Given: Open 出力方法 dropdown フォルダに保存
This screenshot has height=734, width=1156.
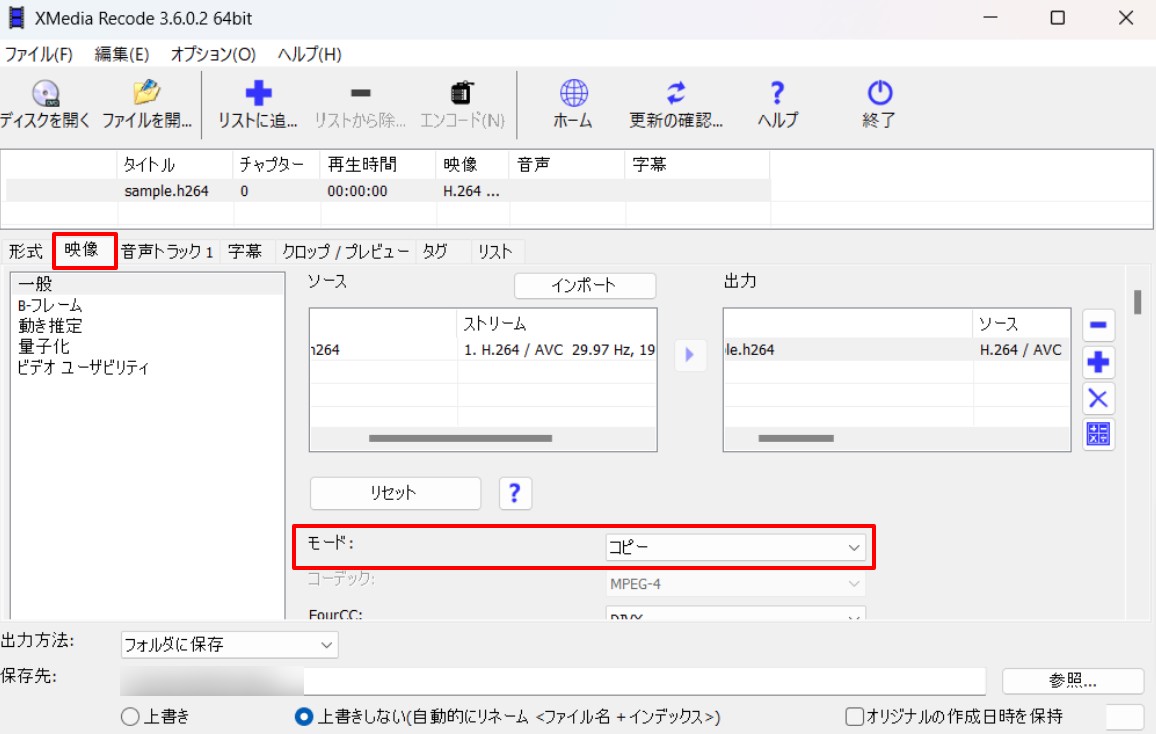Looking at the screenshot, I should point(229,645).
